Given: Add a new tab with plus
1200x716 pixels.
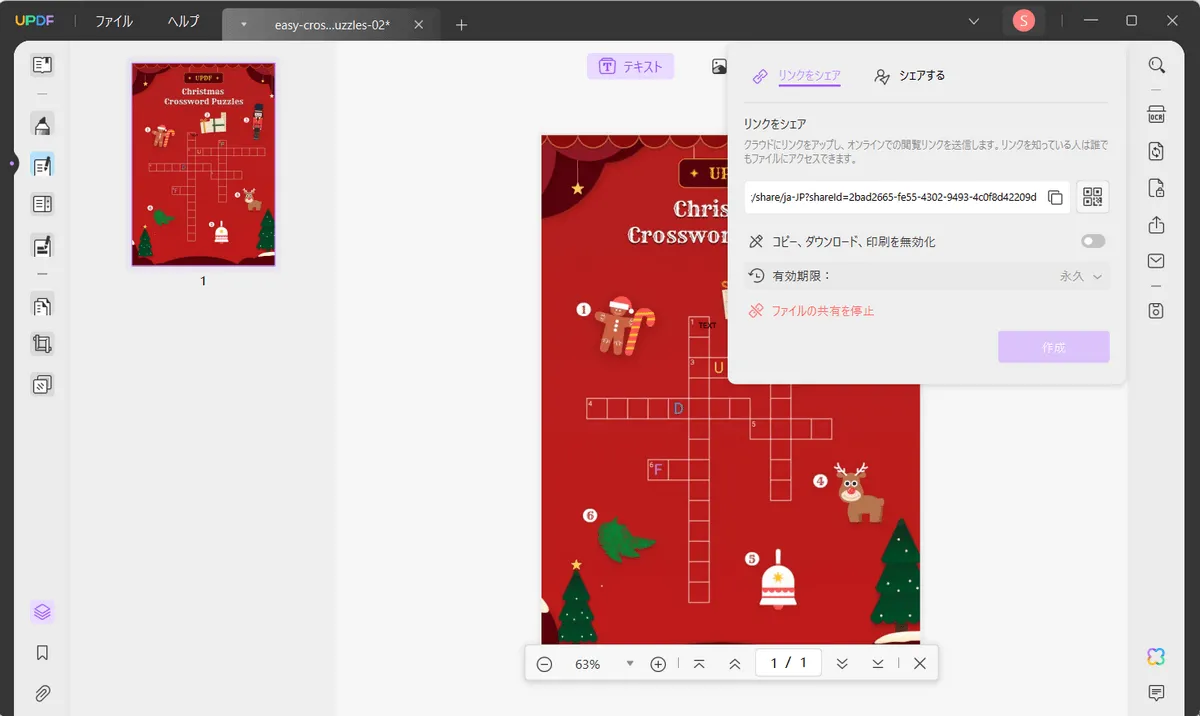Looking at the screenshot, I should 461,25.
